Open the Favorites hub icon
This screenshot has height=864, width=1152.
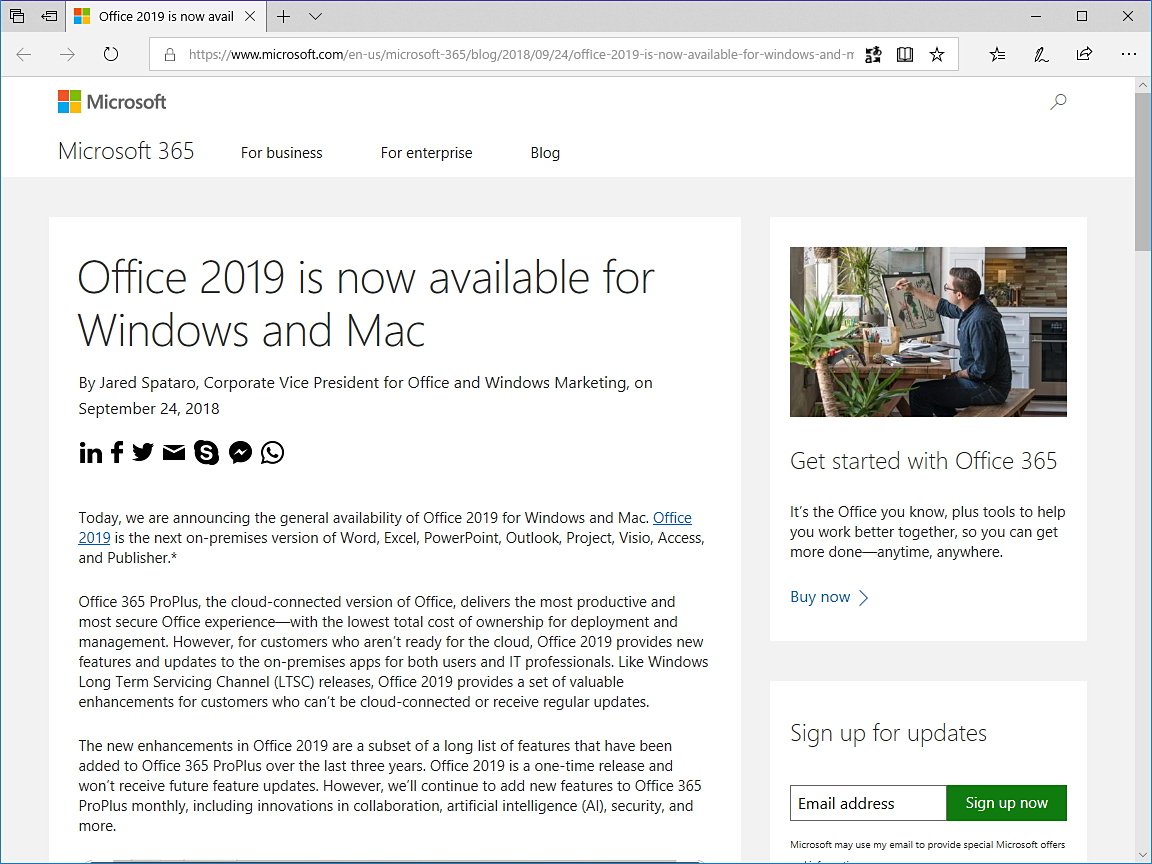pos(997,54)
